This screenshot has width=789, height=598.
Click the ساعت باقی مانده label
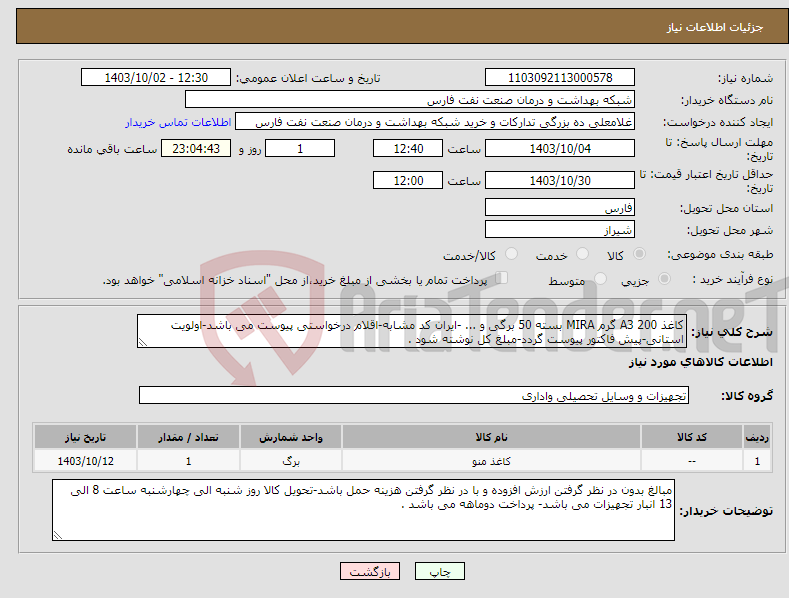point(112,149)
